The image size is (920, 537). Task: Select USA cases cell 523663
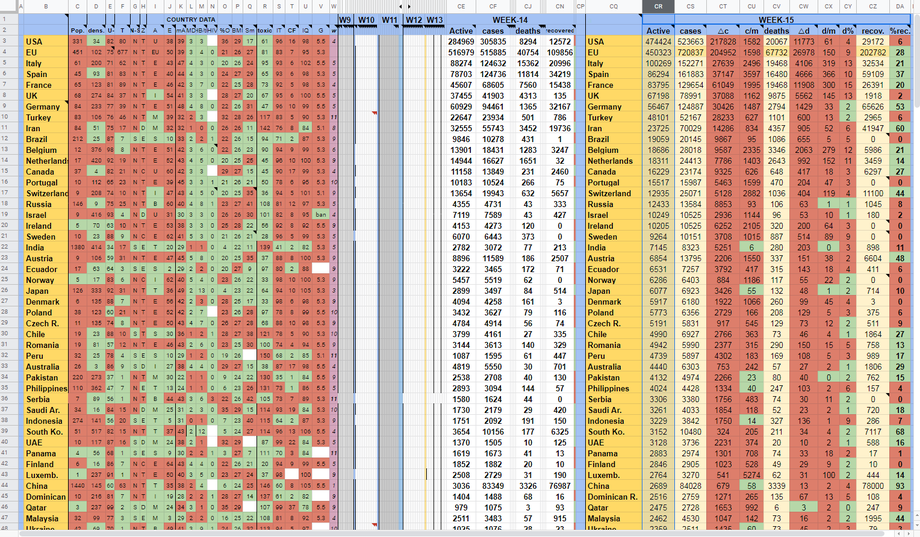(690, 42)
